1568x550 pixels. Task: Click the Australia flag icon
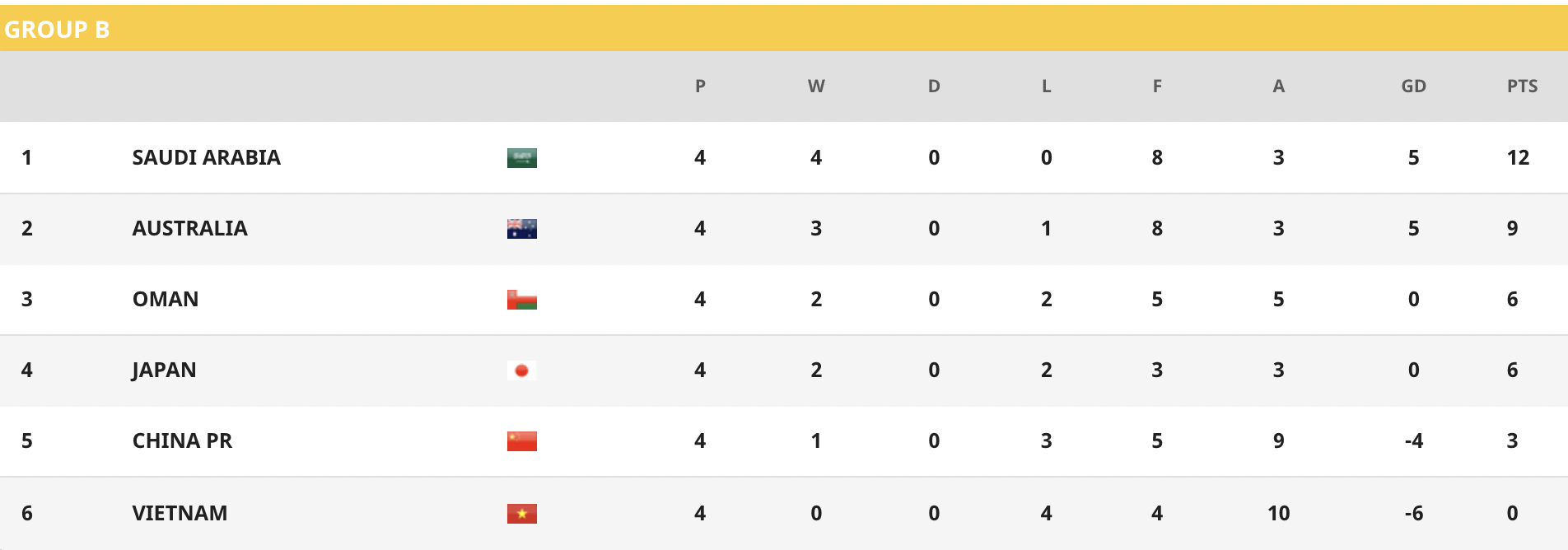pyautogui.click(x=521, y=229)
